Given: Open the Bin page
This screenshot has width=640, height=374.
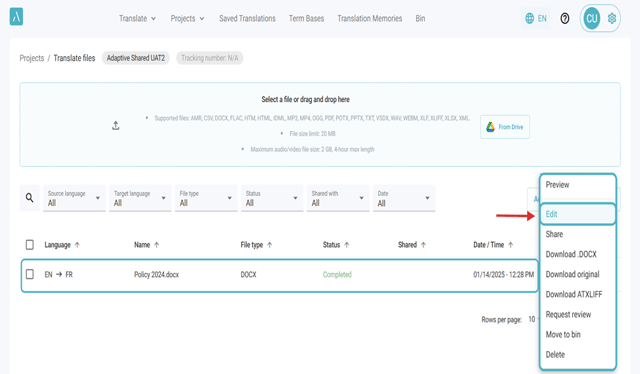Looking at the screenshot, I should [420, 18].
